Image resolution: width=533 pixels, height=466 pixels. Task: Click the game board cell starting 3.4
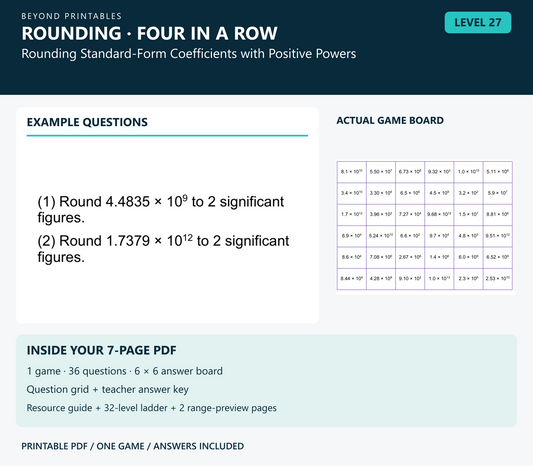[x=351, y=193]
